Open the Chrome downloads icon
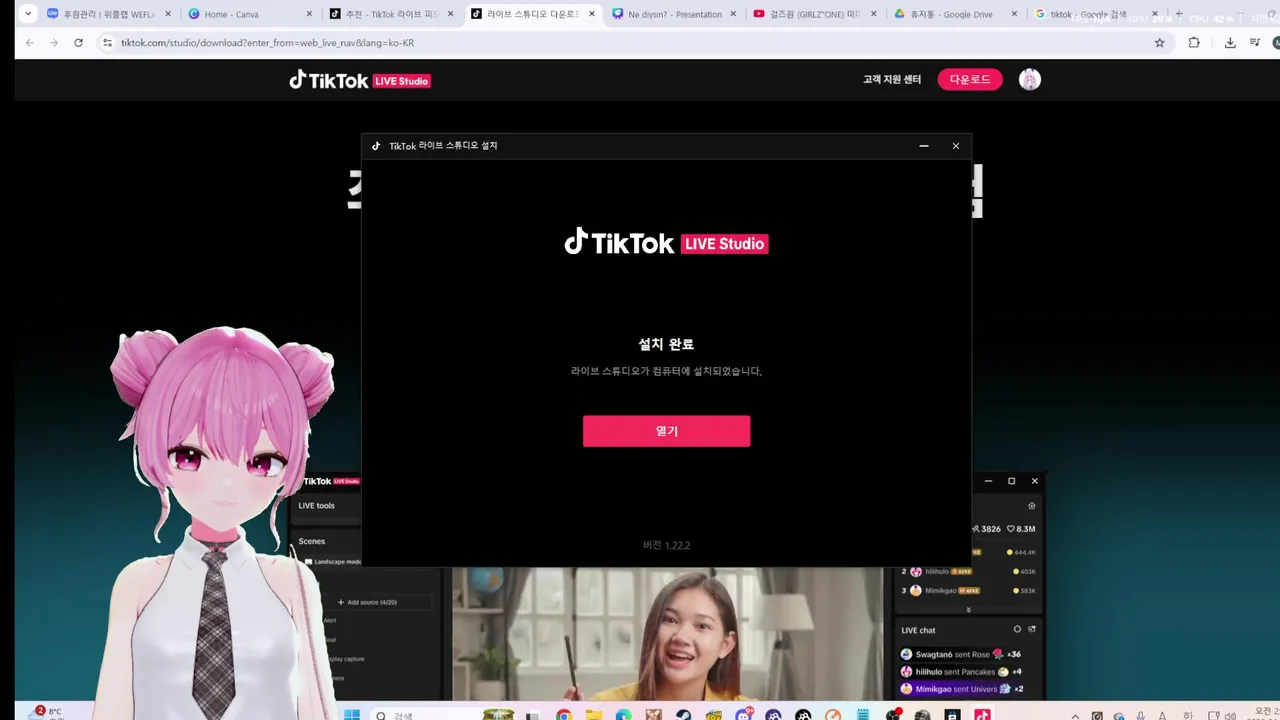Screen dimensions: 1280x720 pyautogui.click(x=1230, y=43)
